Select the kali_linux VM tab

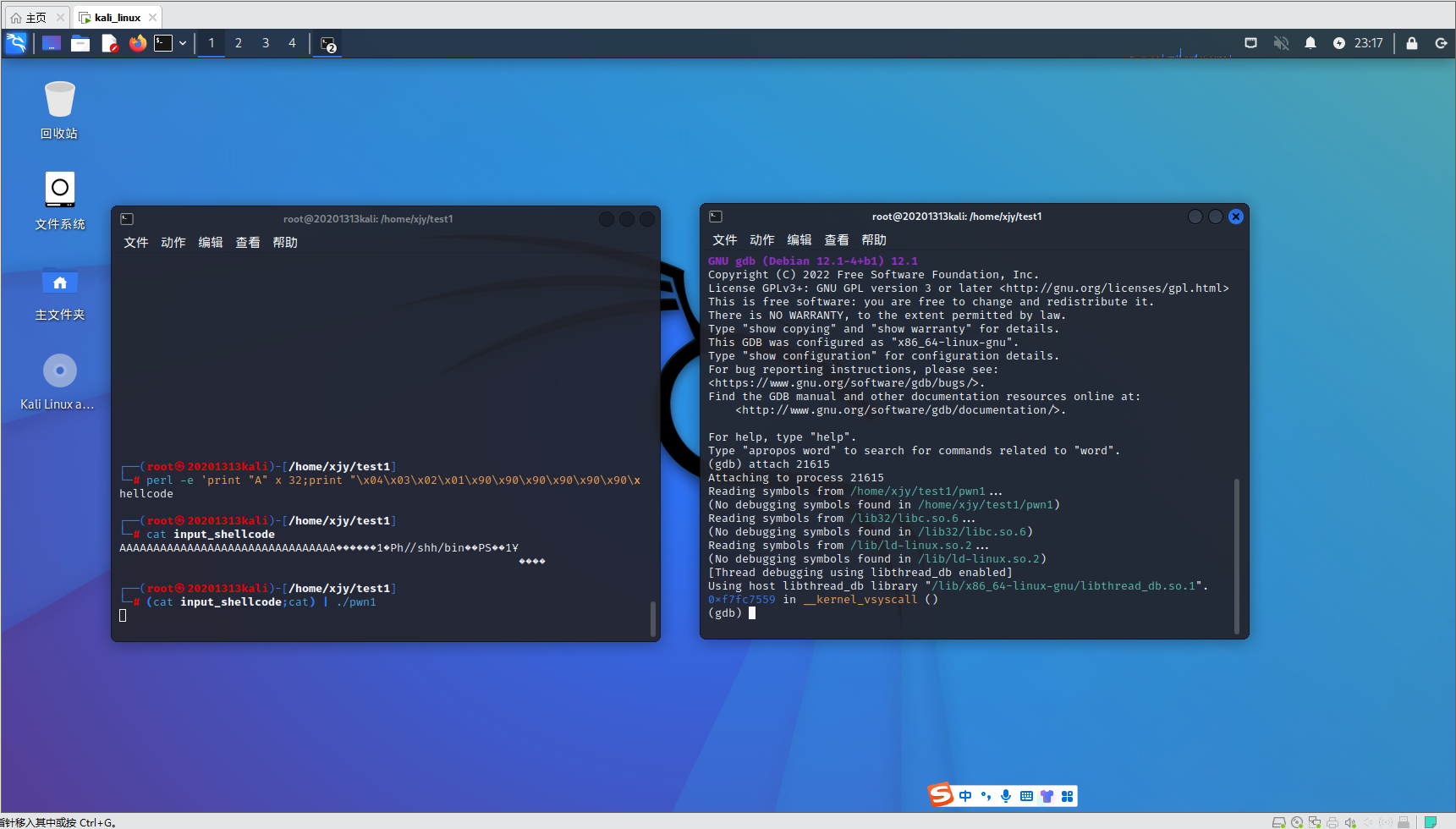click(118, 17)
